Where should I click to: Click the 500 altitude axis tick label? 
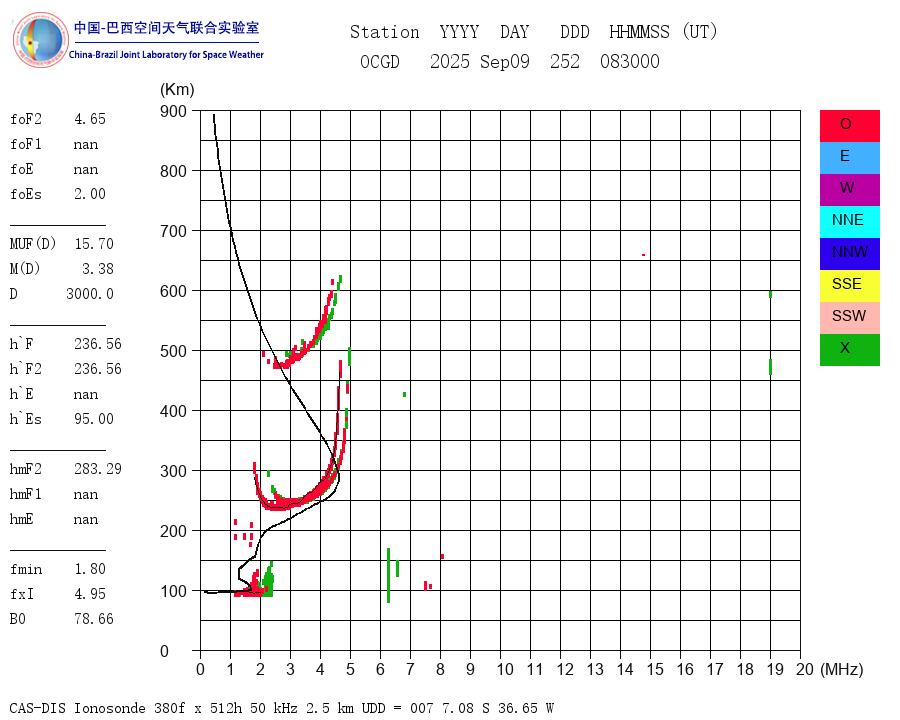pyautogui.click(x=173, y=351)
